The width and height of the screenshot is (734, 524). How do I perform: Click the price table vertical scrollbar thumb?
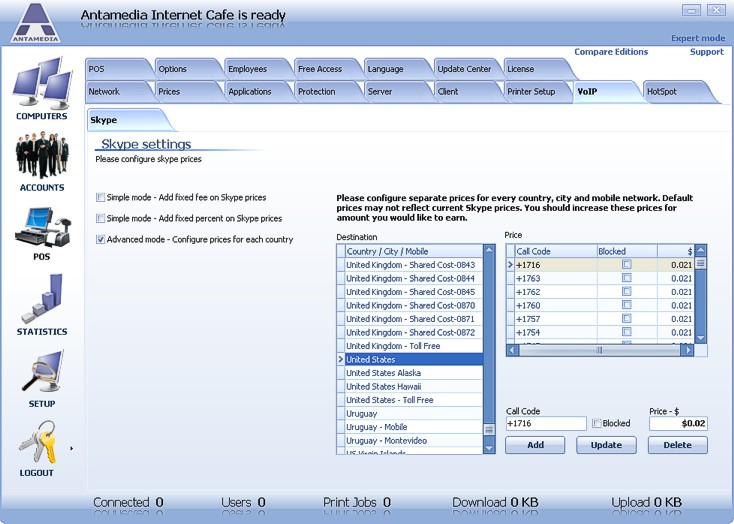click(701, 263)
